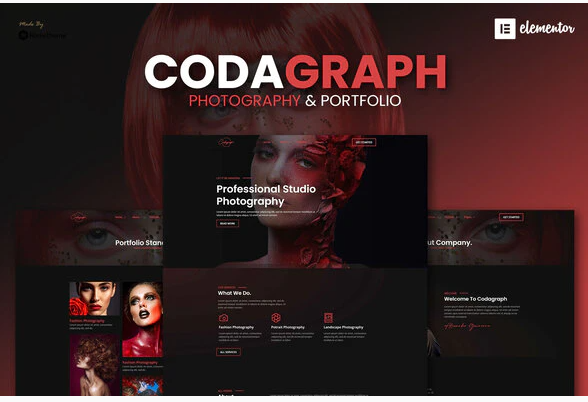Click the ALL SERVICES button

[x=228, y=352]
